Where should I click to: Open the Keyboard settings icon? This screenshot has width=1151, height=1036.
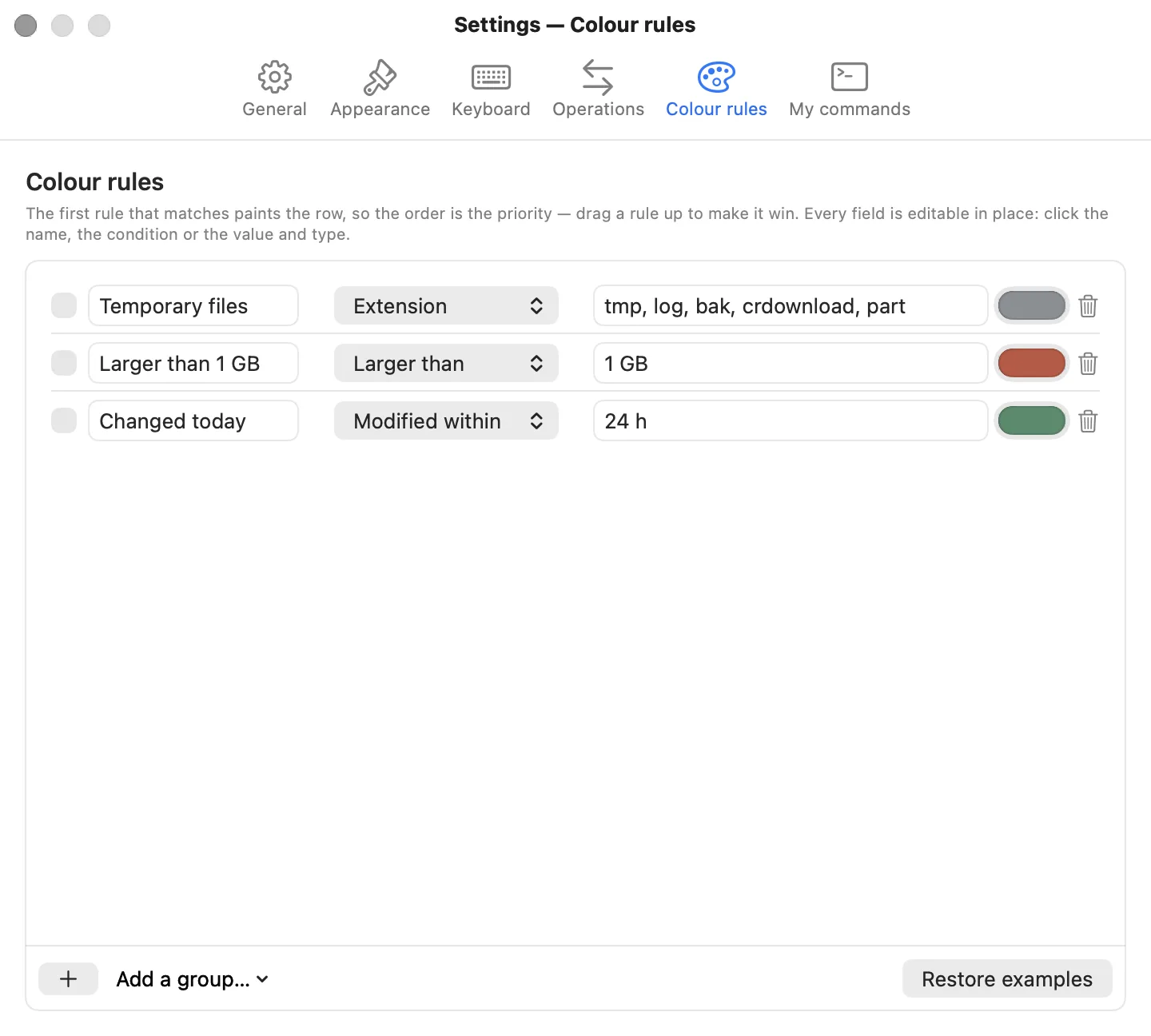point(491,78)
